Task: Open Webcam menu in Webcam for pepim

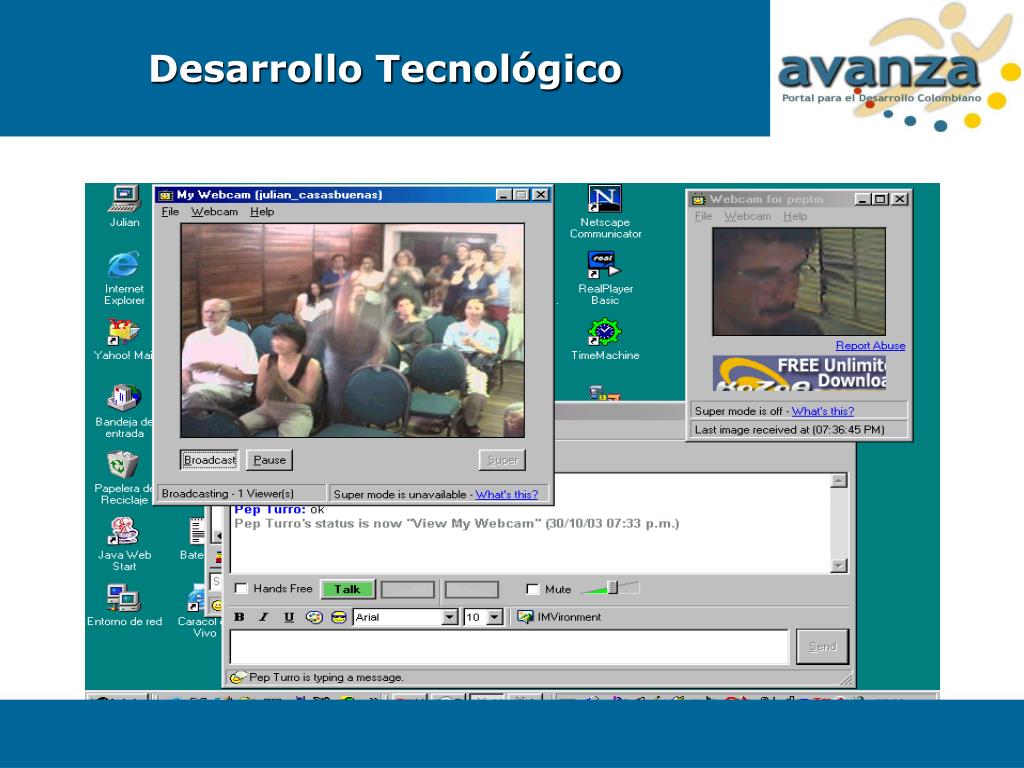Action: point(747,216)
